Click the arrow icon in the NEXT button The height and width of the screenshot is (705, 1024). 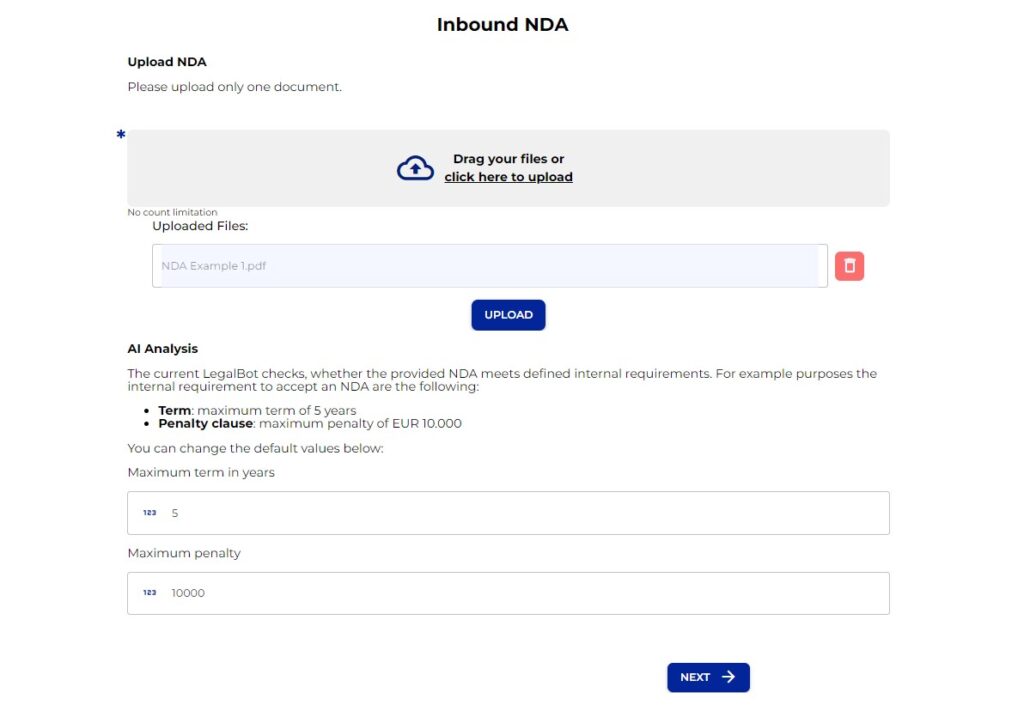pos(729,677)
